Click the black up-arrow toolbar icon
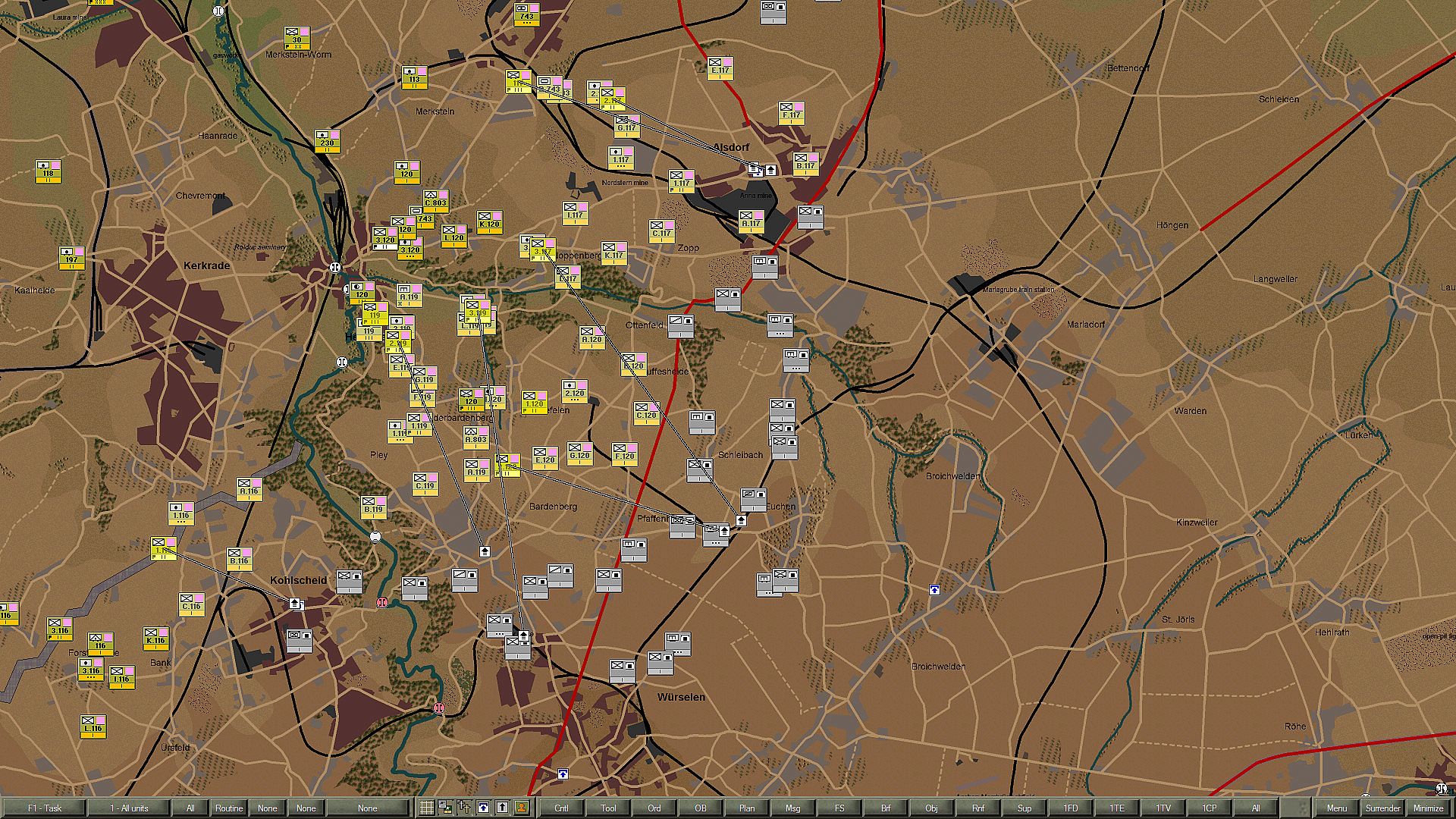Screen dimensions: 1456x819 pyautogui.click(x=502, y=808)
